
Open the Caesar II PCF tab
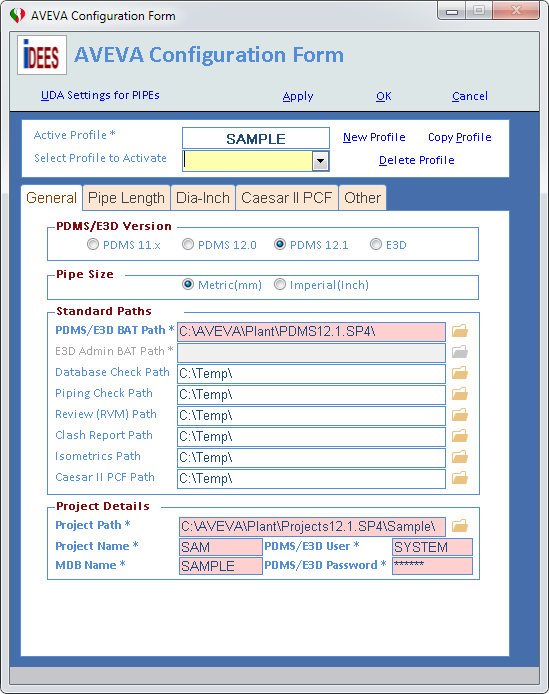(287, 197)
